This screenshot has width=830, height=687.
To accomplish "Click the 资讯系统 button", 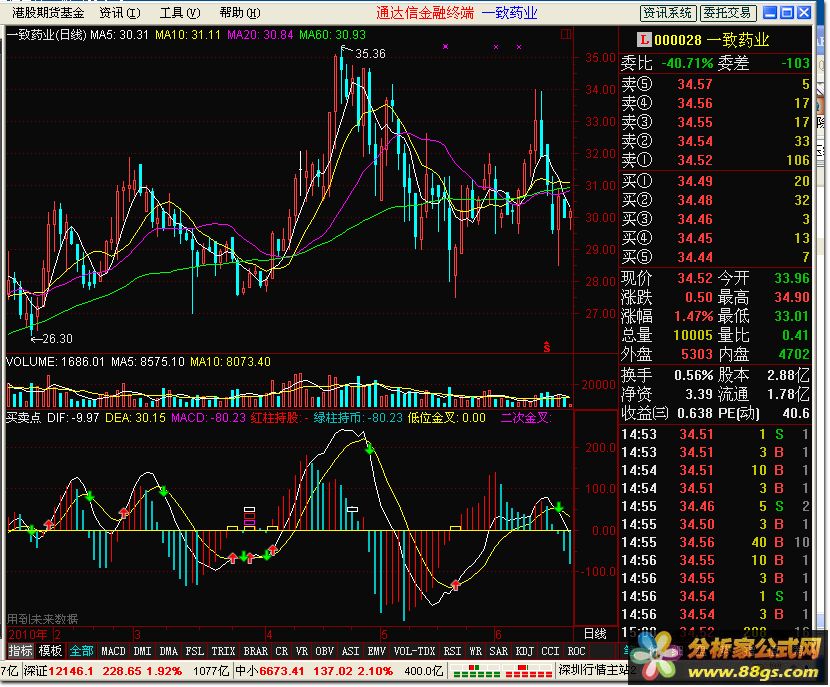I will (x=667, y=13).
